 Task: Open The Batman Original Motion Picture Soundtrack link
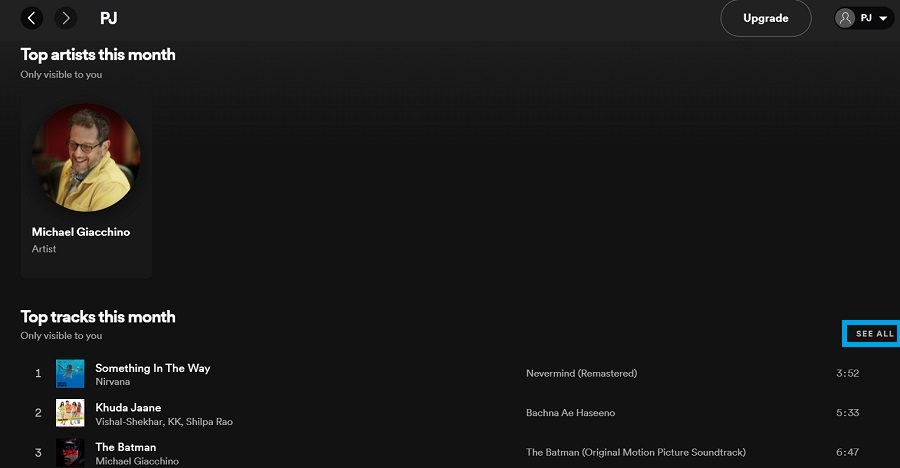tap(636, 452)
